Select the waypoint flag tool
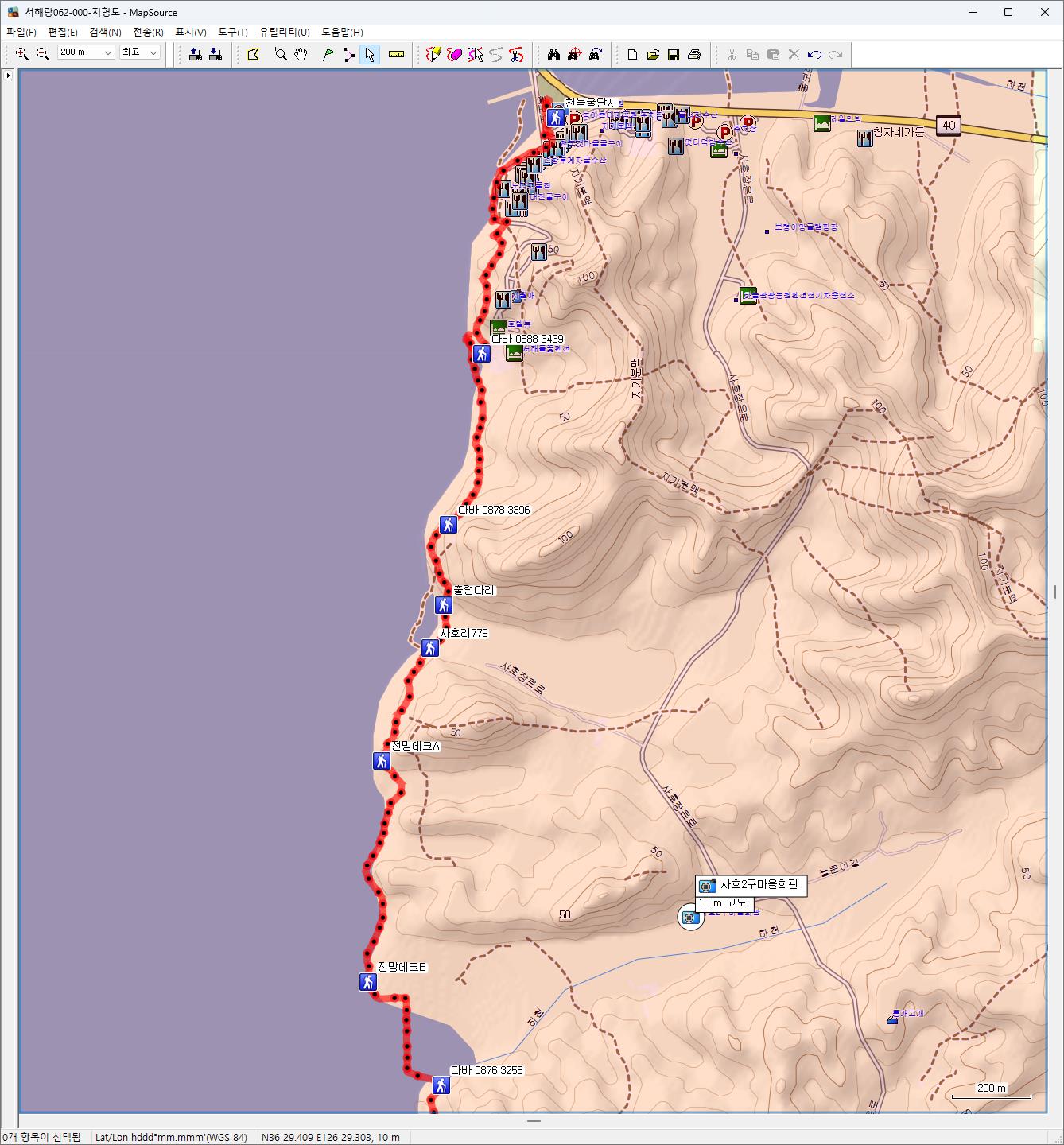This screenshot has width=1064, height=1145. pyautogui.click(x=328, y=54)
